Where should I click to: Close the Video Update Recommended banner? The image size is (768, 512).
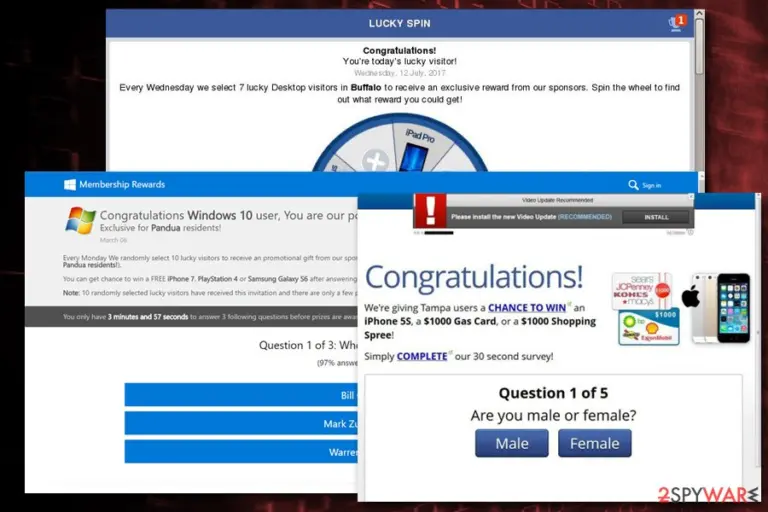691,196
